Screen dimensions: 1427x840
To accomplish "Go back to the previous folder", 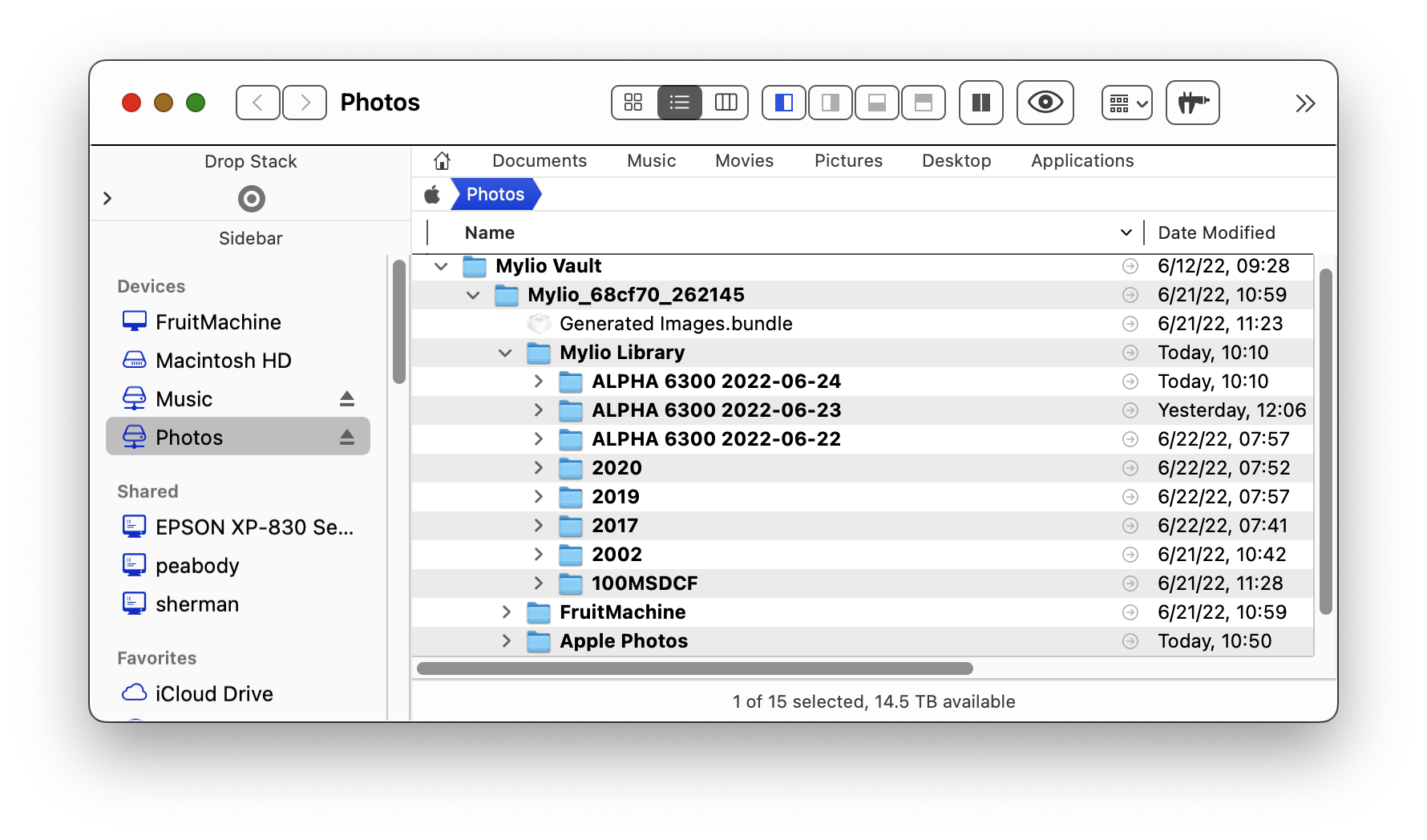I will tap(257, 103).
